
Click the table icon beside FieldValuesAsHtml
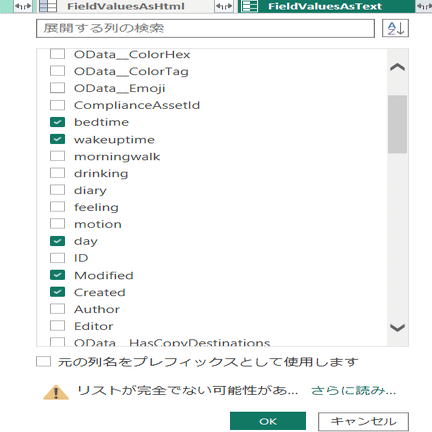click(48, 6)
